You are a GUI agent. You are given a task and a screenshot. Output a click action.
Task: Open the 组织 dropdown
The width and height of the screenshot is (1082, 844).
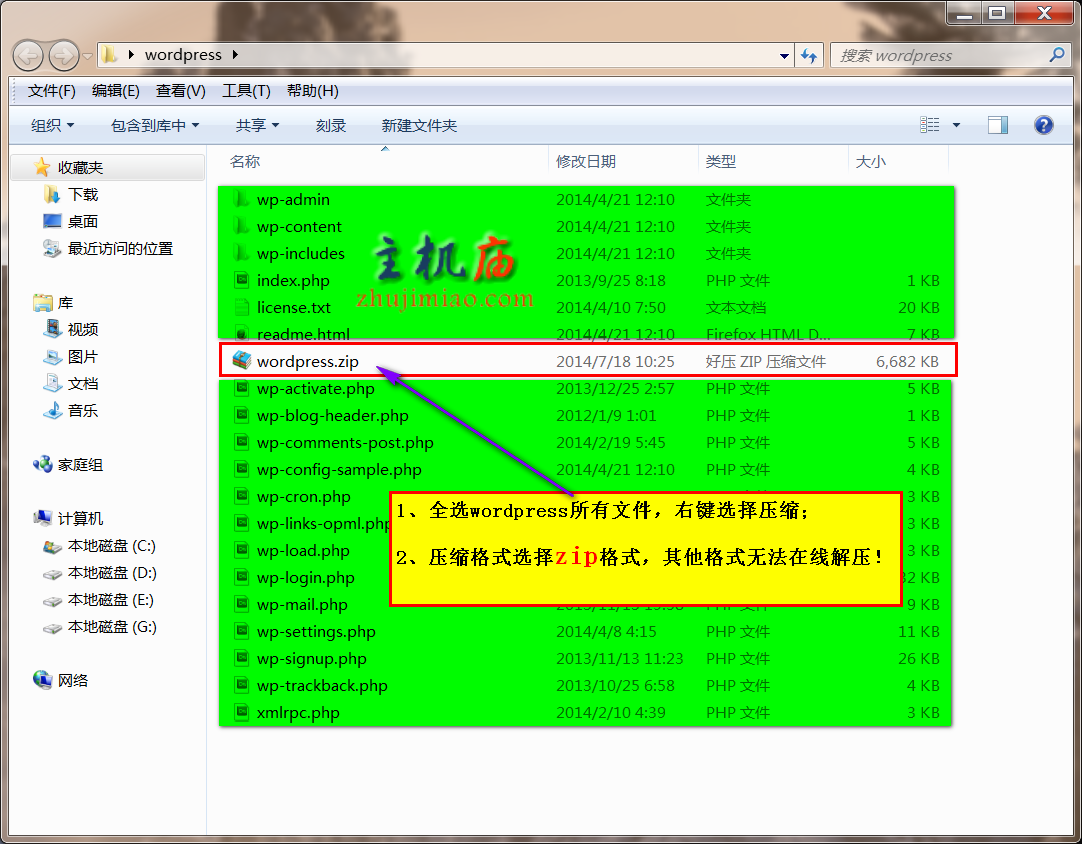click(x=52, y=126)
